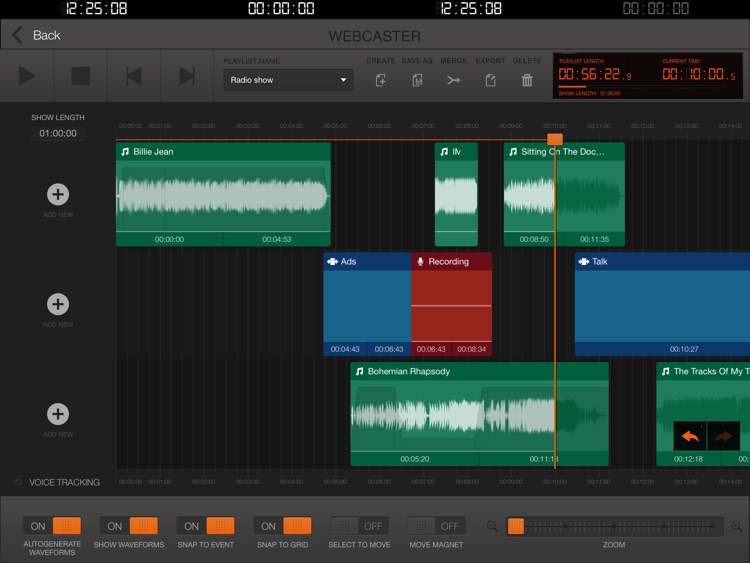Toggle Autogenerate Waveforms switch
The image size is (750, 563).
[52, 526]
